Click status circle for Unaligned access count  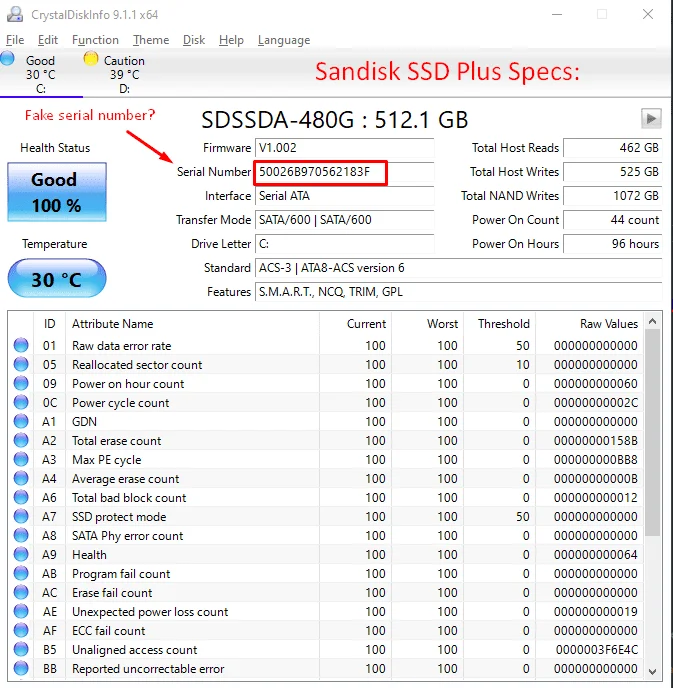click(21, 649)
